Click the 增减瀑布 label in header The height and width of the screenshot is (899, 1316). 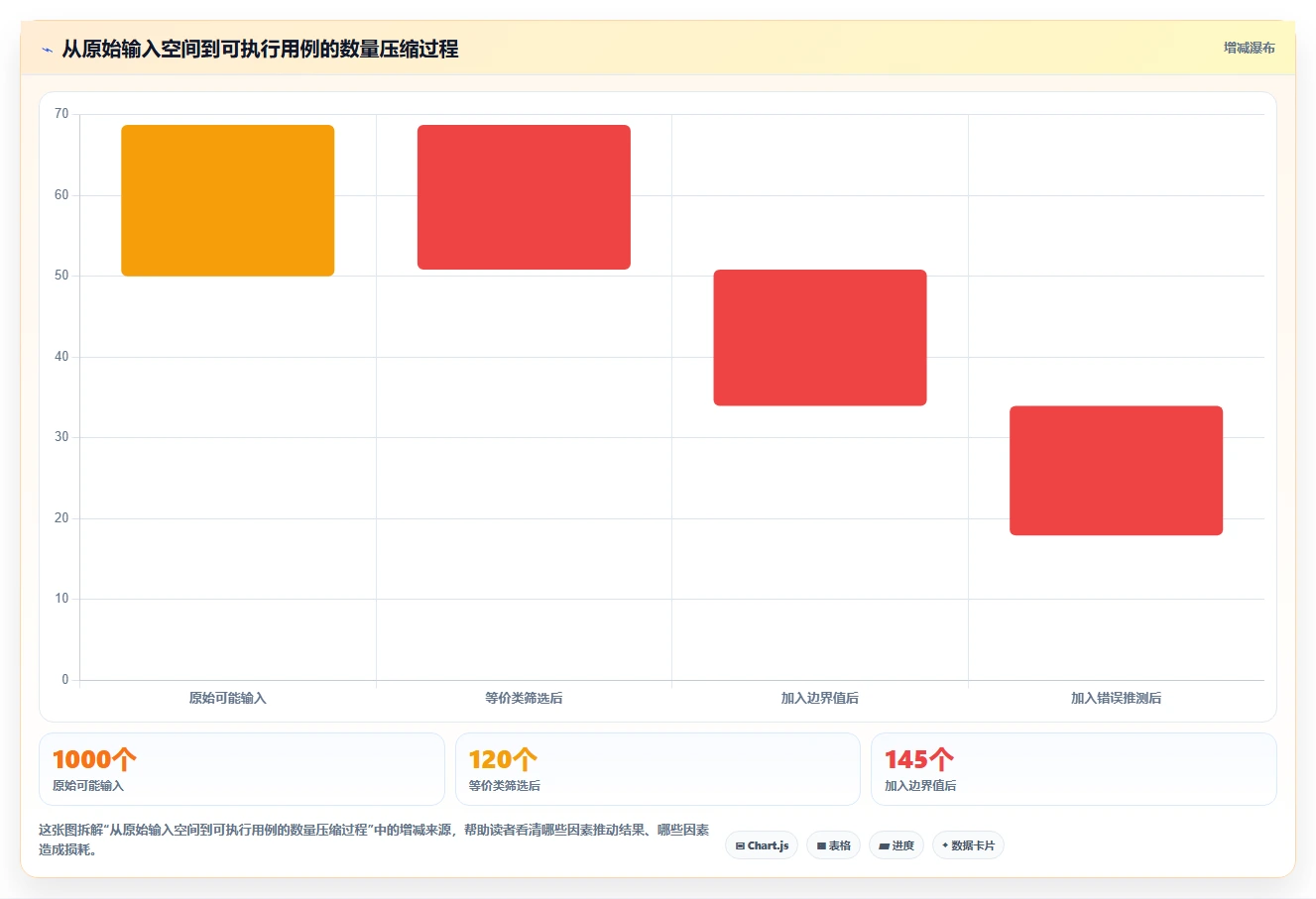point(1249,48)
